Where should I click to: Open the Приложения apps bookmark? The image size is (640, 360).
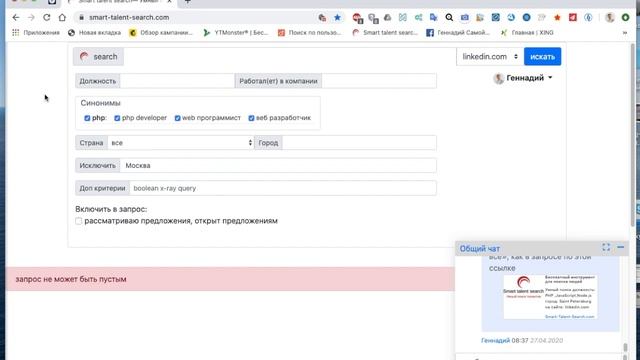pos(36,33)
